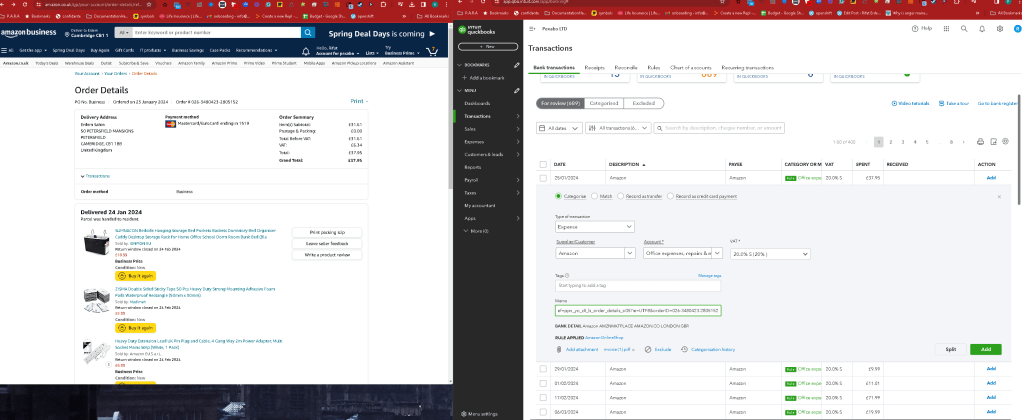Click the double sided tape product thumbnail
The width and height of the screenshot is (1022, 420).
tap(98, 299)
